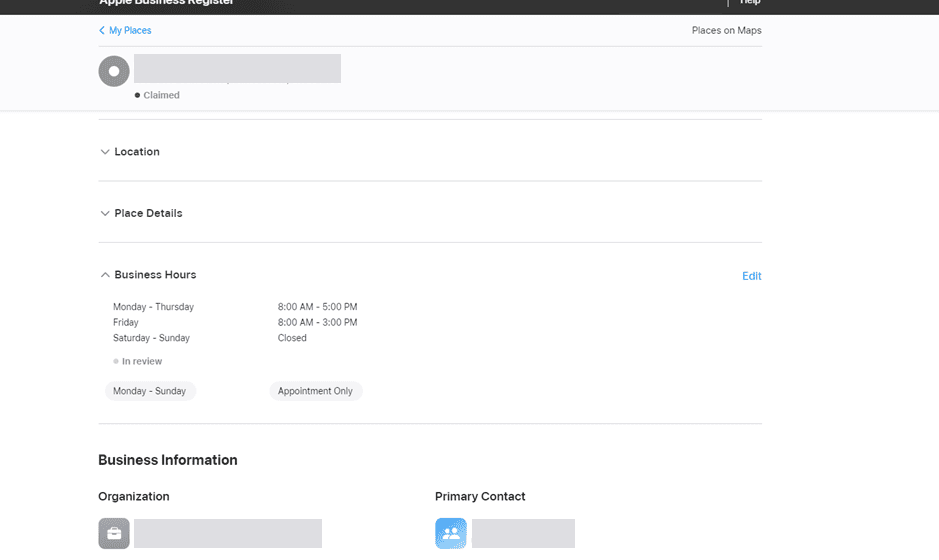Viewport: 939px width, 560px height.
Task: Open Places on Maps
Action: [726, 31]
